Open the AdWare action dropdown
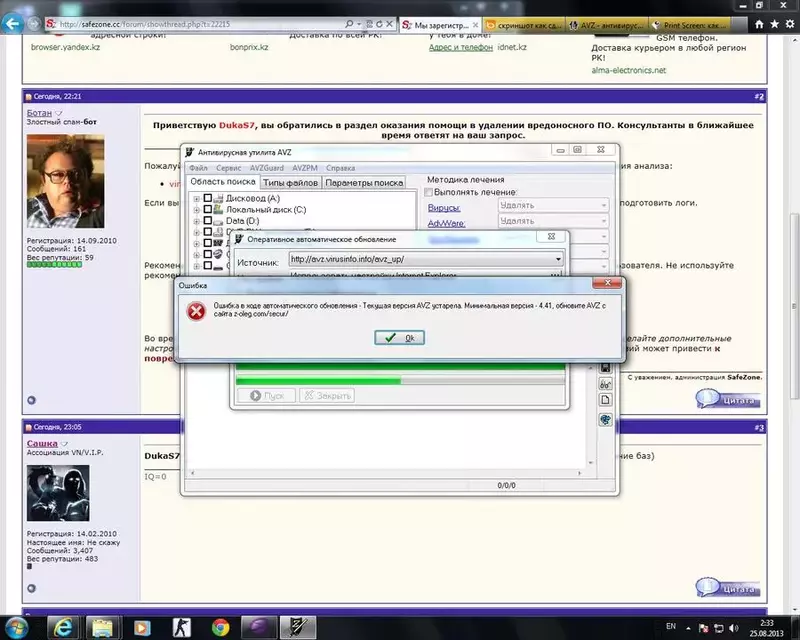The image size is (800, 640). coord(553,221)
